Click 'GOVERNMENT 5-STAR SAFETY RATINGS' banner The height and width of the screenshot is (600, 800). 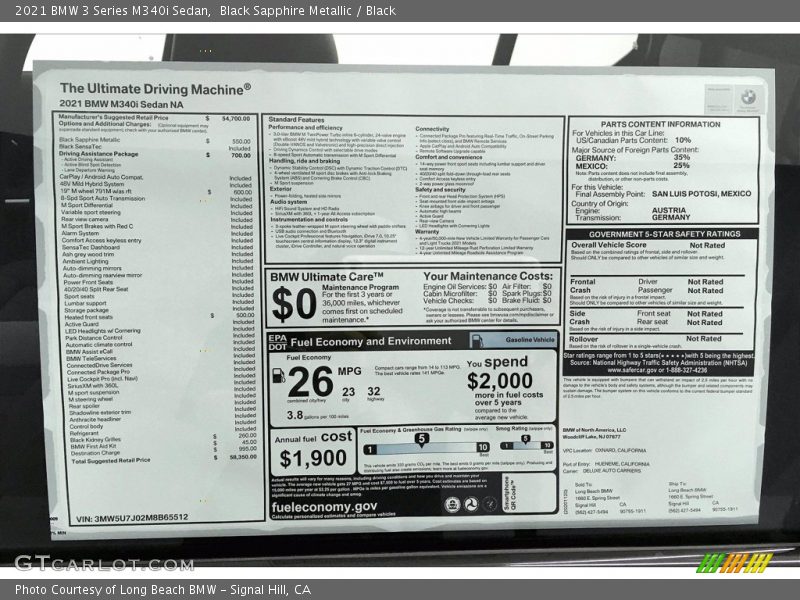click(x=664, y=234)
